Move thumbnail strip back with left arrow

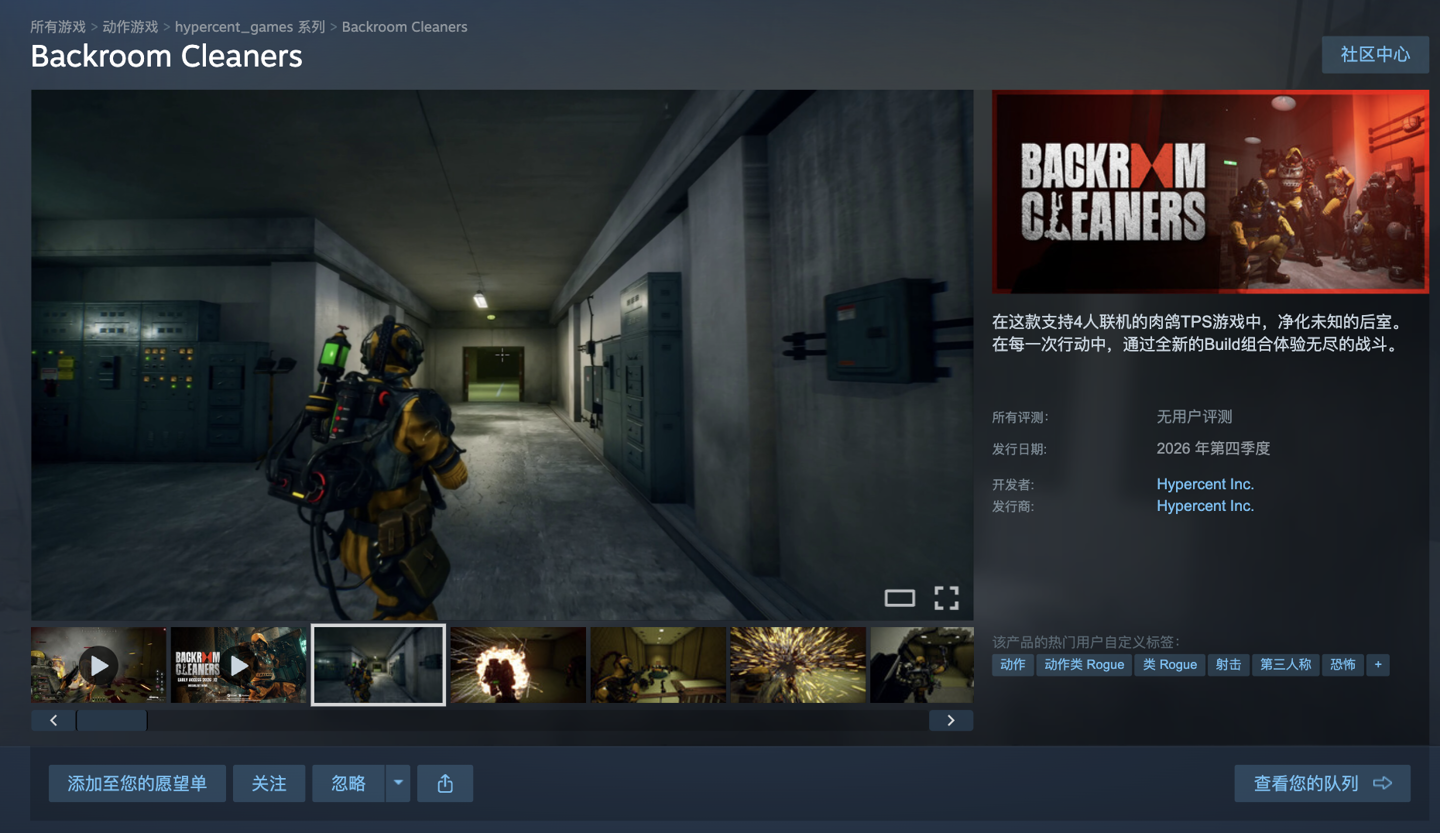pos(54,720)
